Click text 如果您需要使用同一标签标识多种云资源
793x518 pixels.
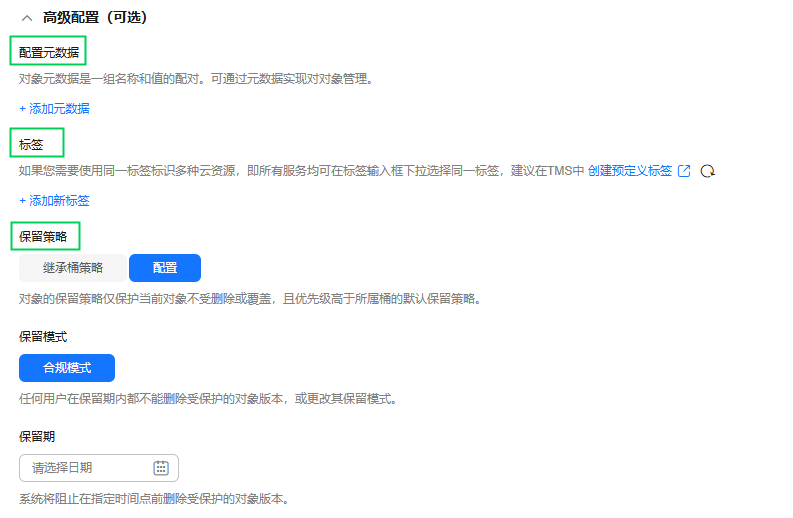(x=127, y=171)
